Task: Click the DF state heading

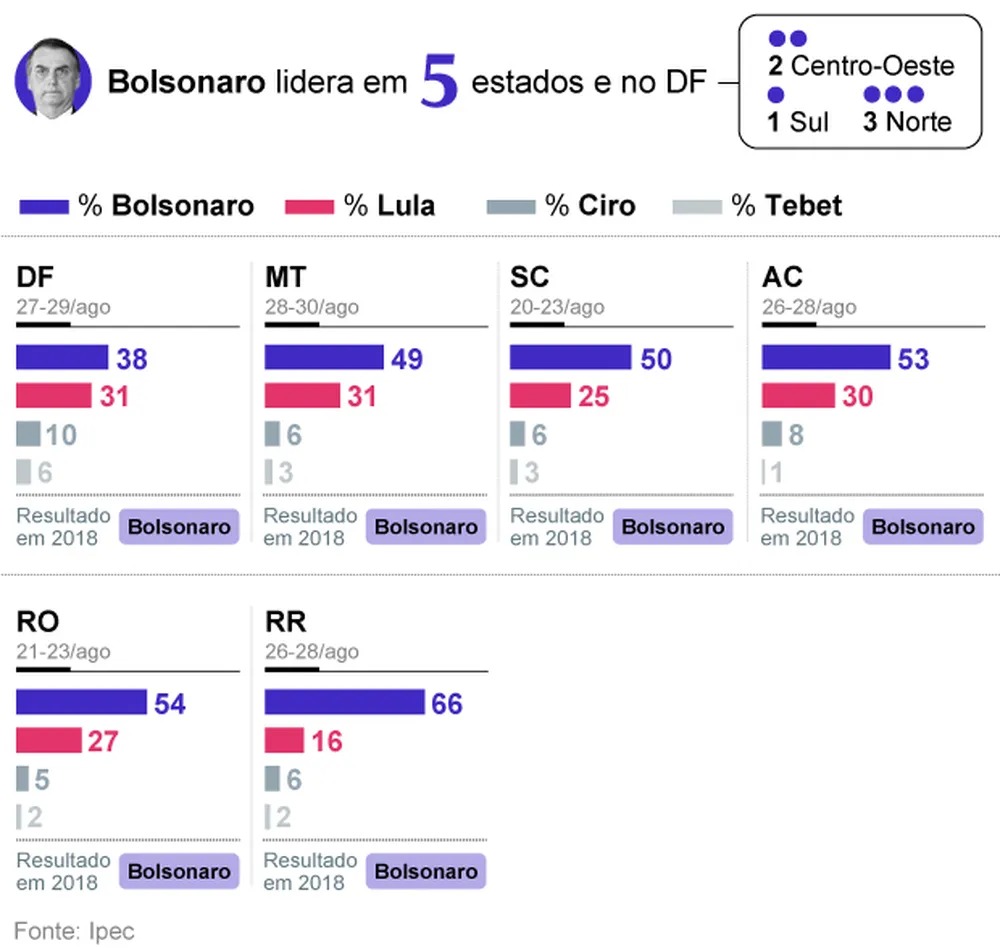Action: [35, 277]
